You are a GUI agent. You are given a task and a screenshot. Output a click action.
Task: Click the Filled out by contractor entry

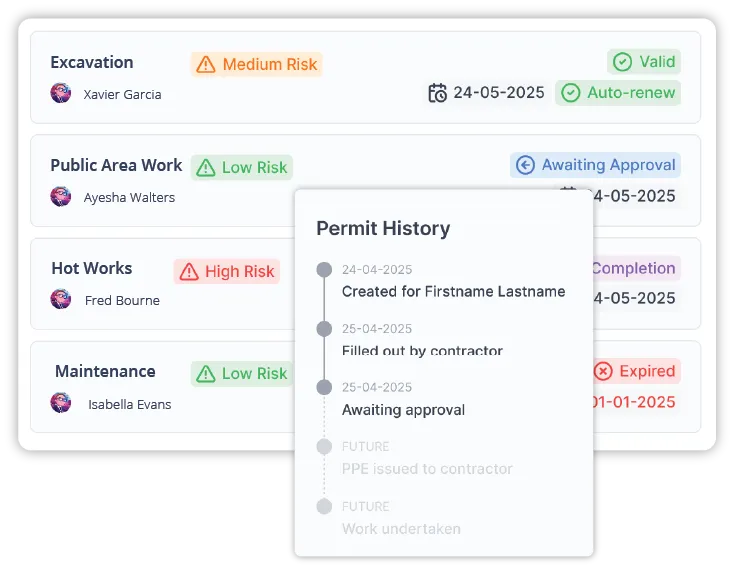(x=422, y=351)
